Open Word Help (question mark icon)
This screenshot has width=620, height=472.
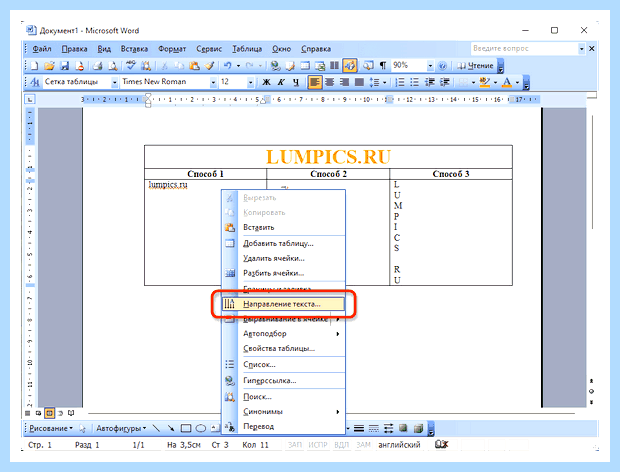442,66
